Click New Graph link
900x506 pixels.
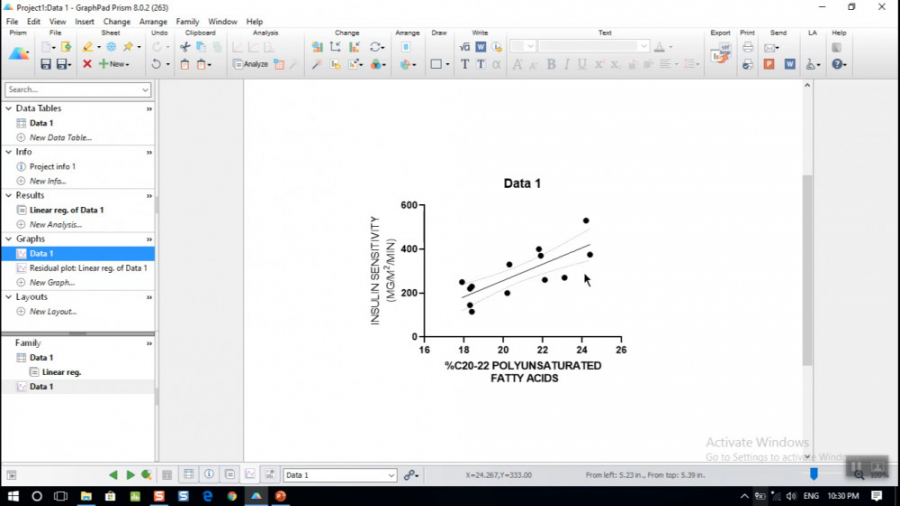[x=52, y=282]
